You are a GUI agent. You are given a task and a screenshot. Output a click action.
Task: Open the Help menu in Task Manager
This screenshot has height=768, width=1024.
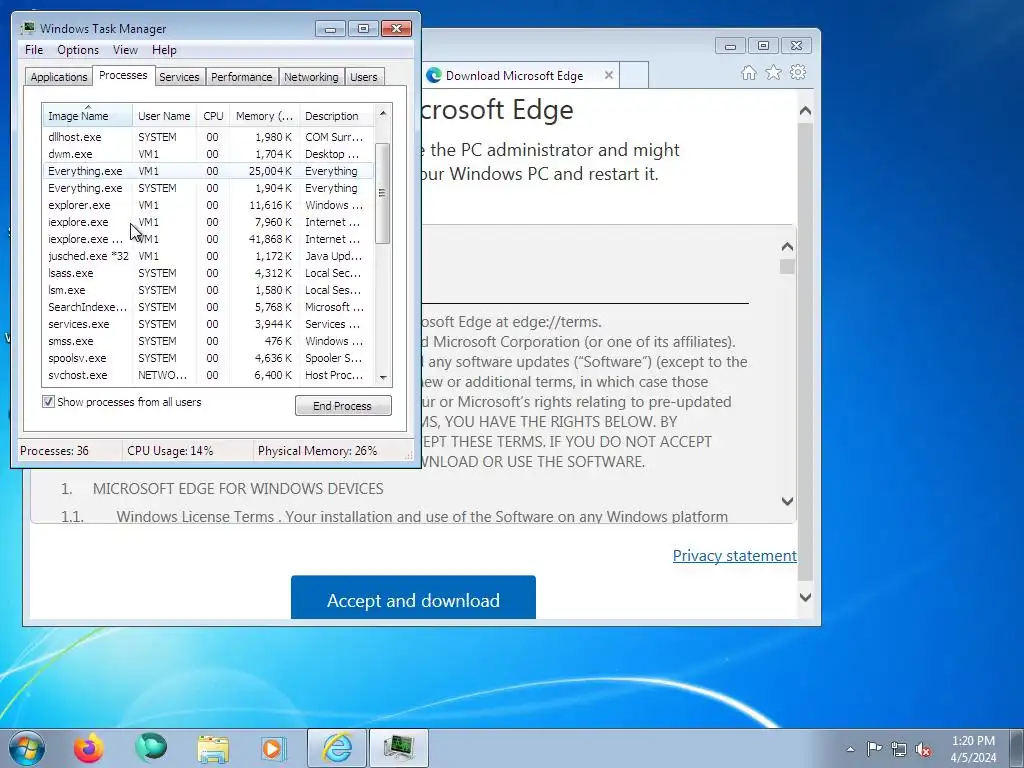[164, 50]
